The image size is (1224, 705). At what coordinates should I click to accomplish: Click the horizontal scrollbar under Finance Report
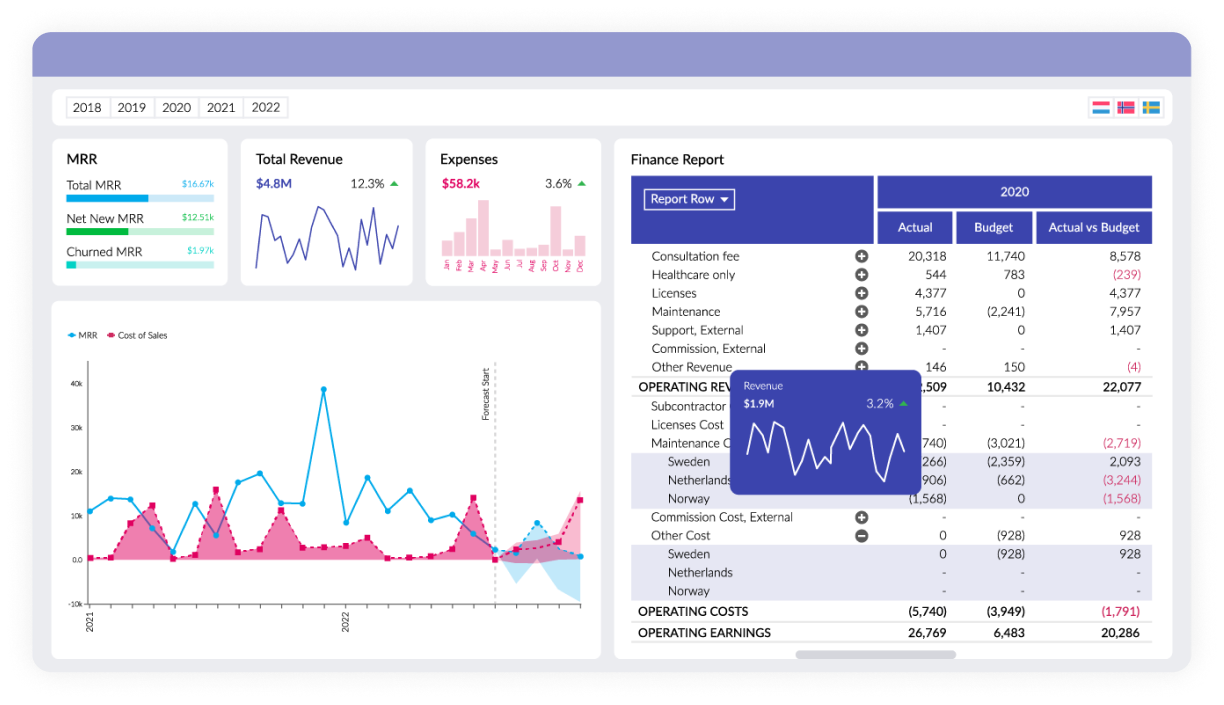tap(875, 655)
